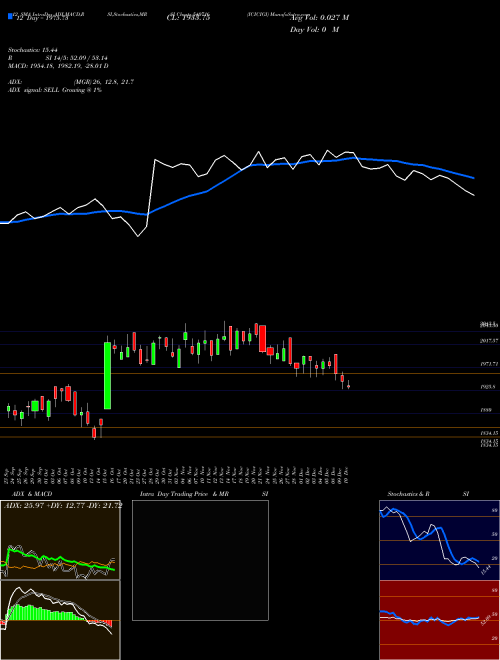
Task: Click the blue 12-day SMA legend square
Action: [10, 16]
